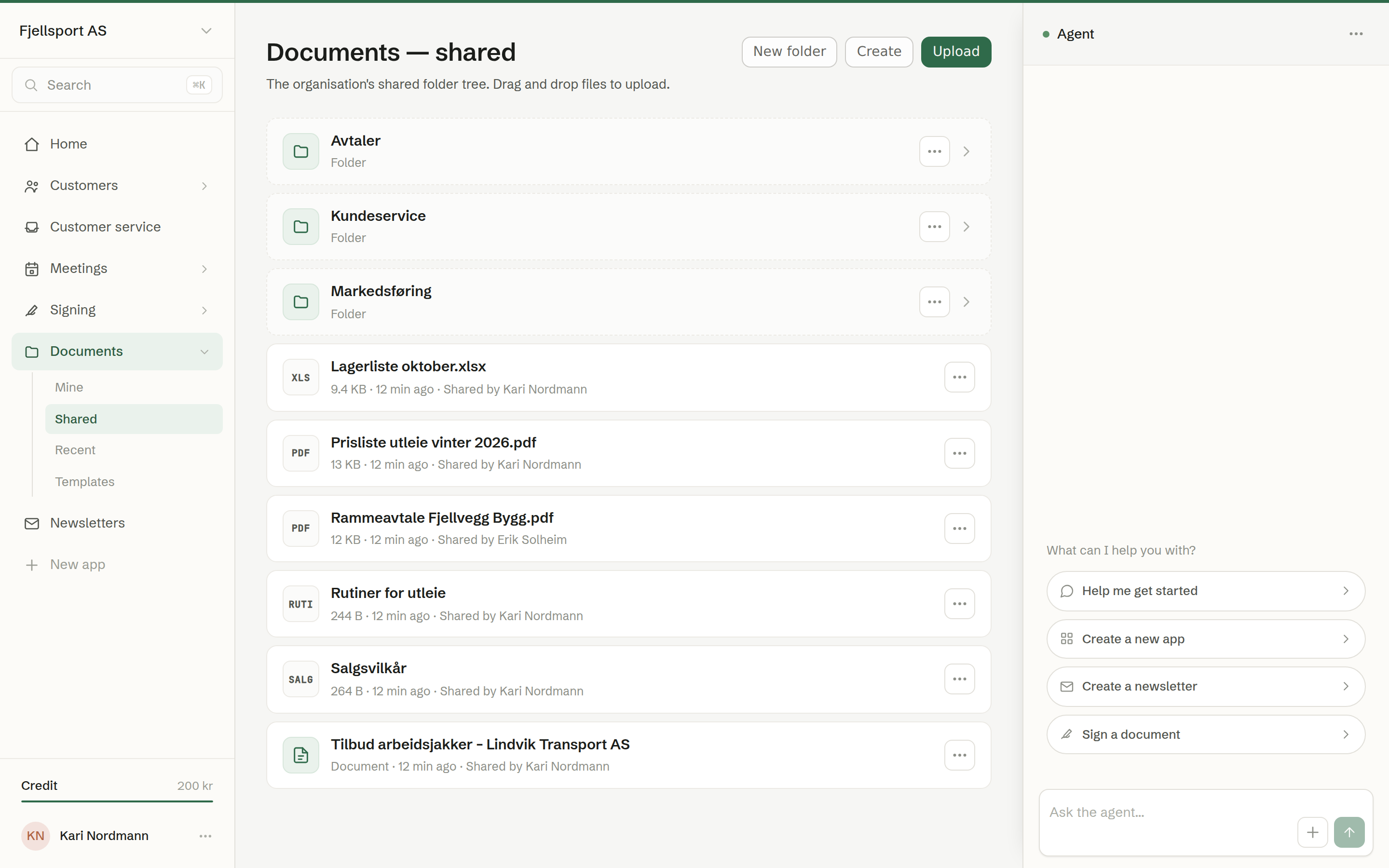Screen dimensions: 1389x868
Task: Click the KN user avatar
Action: pos(36,836)
